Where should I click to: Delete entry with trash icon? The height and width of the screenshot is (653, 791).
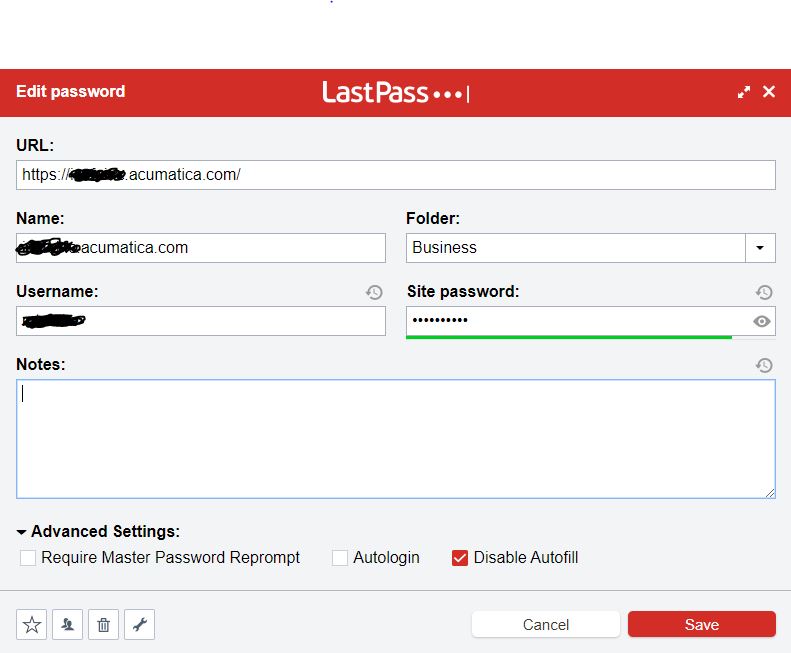(x=103, y=624)
